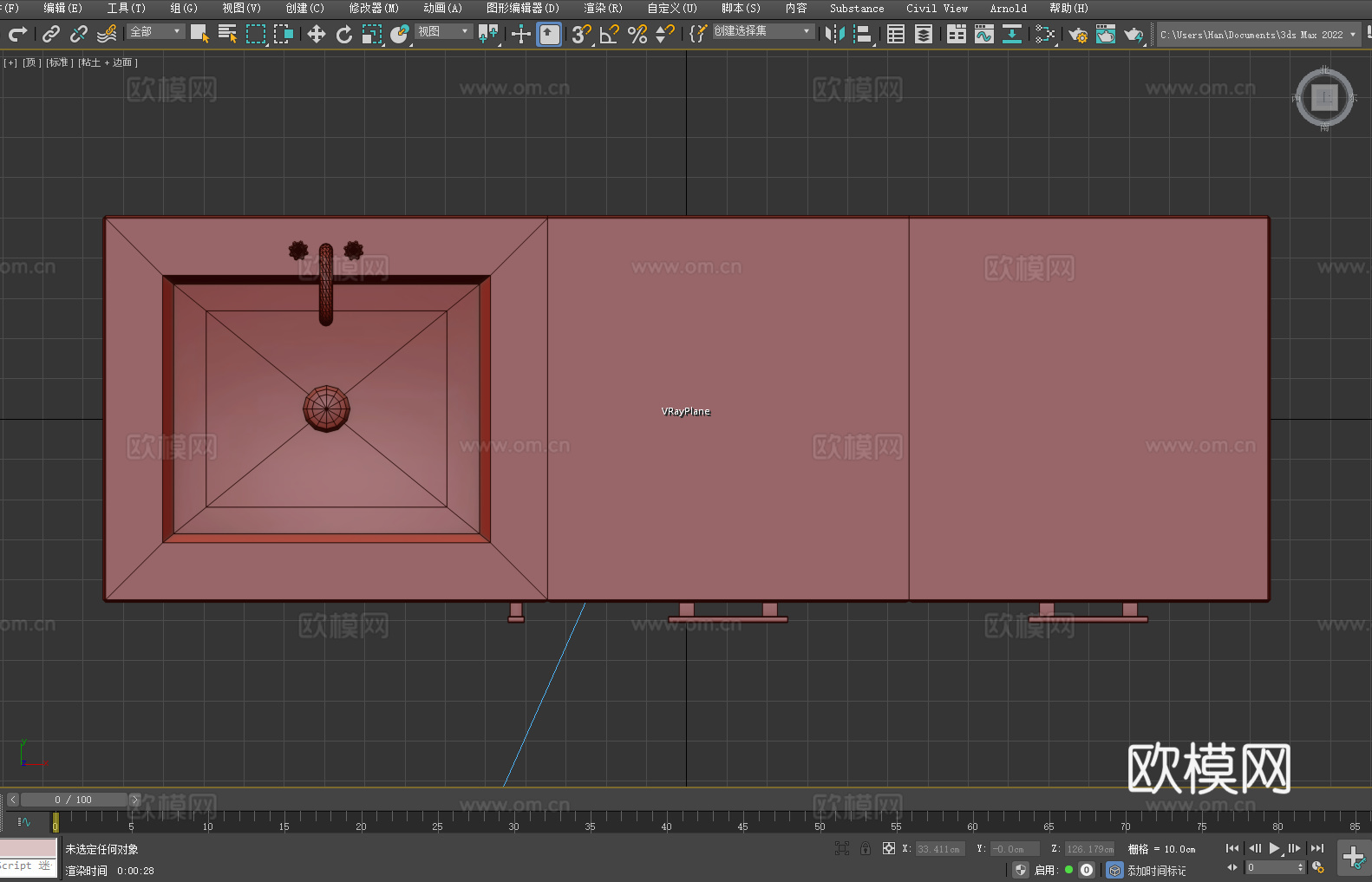Open the '顶' viewport view menu
Viewport: 1372px width, 882px height.
point(31,62)
